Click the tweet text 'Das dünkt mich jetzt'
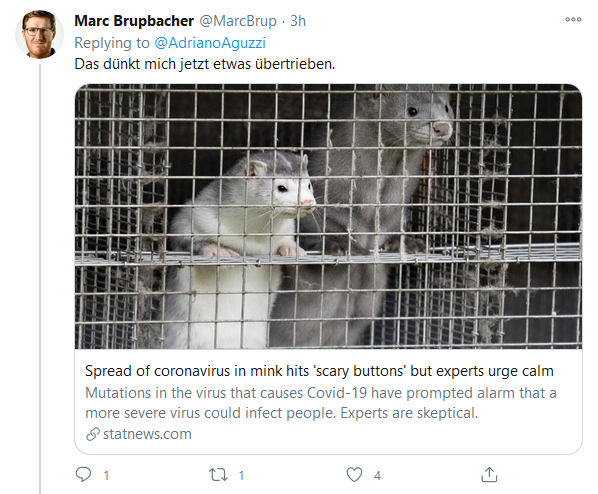Viewport: 598px width, 494px height. [x=142, y=64]
